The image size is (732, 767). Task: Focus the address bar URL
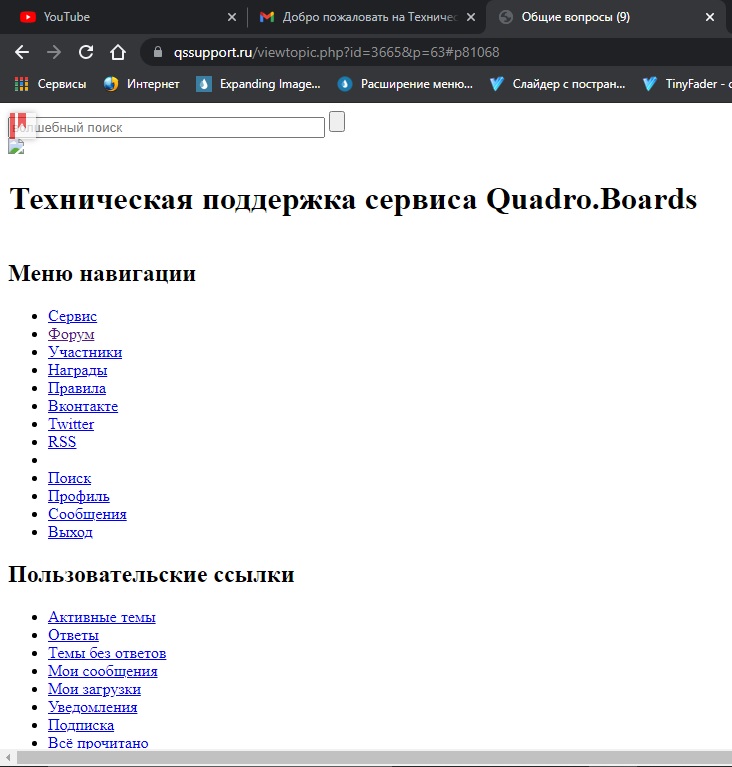tap(337, 52)
